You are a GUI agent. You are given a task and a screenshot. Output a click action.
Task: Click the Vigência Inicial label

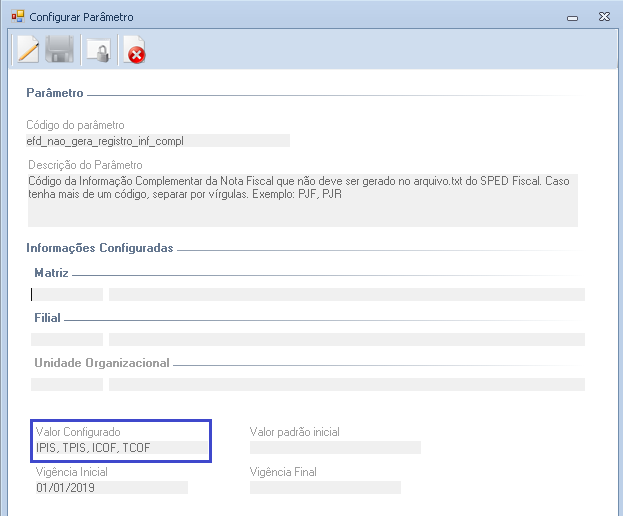(72, 472)
